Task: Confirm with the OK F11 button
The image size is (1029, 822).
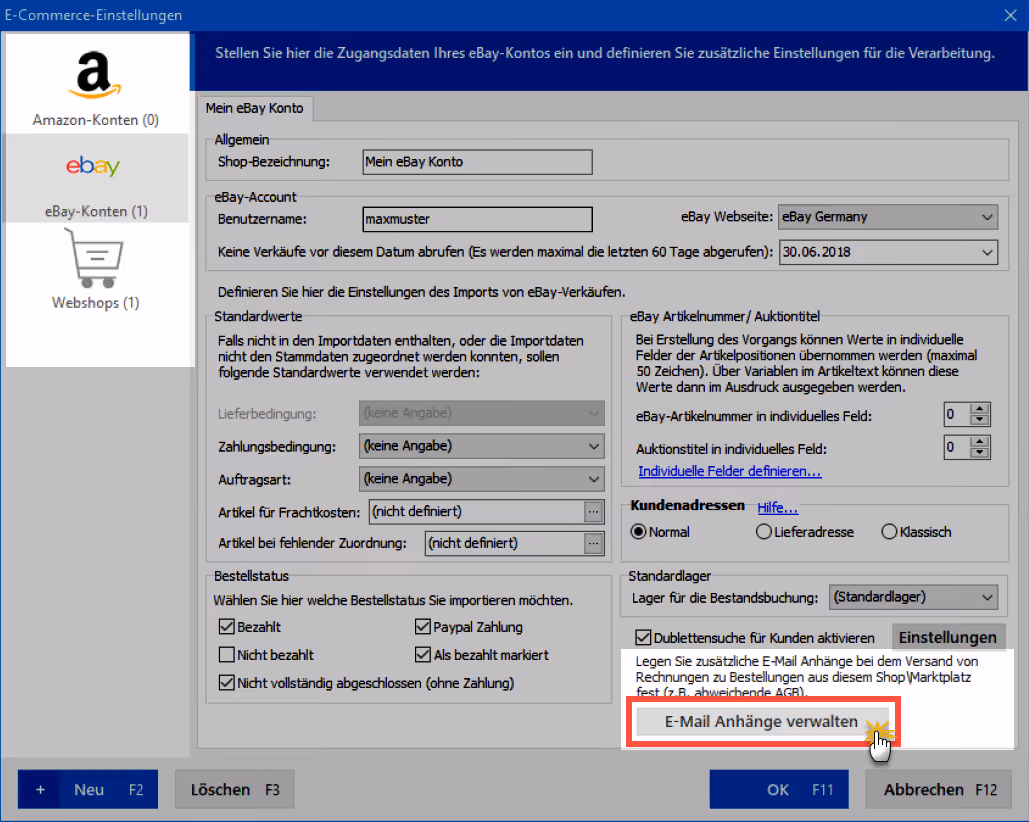Action: [778, 789]
